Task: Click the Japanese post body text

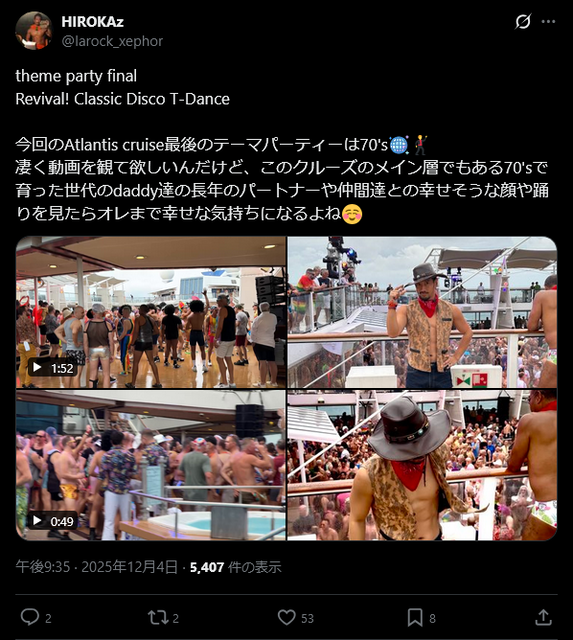Action: pyautogui.click(x=282, y=179)
